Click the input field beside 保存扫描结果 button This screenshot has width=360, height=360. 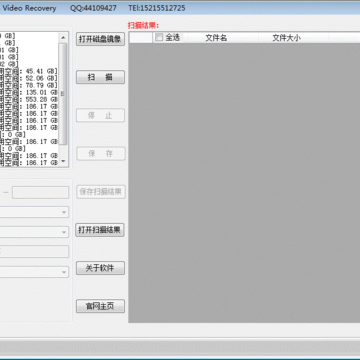40,192
